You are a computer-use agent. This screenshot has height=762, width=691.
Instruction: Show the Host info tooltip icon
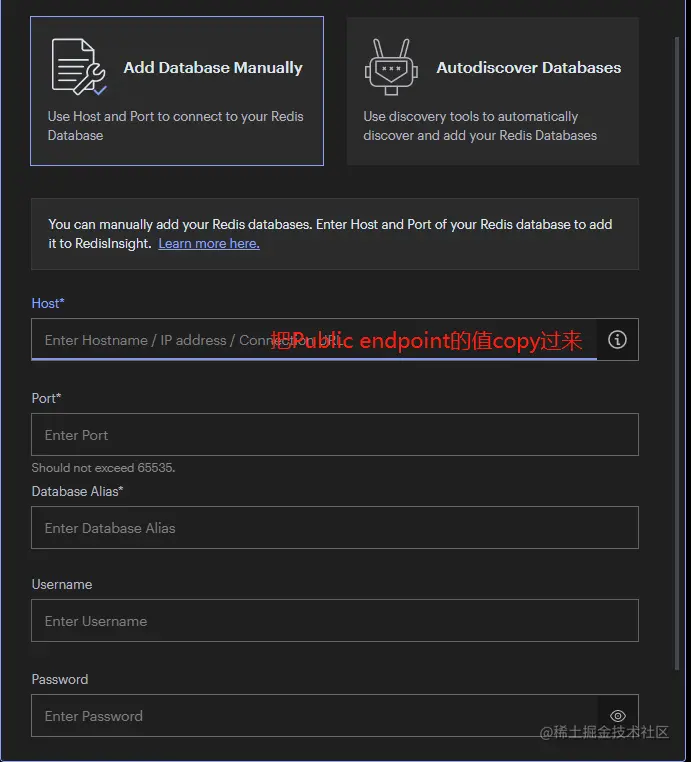[x=618, y=340]
